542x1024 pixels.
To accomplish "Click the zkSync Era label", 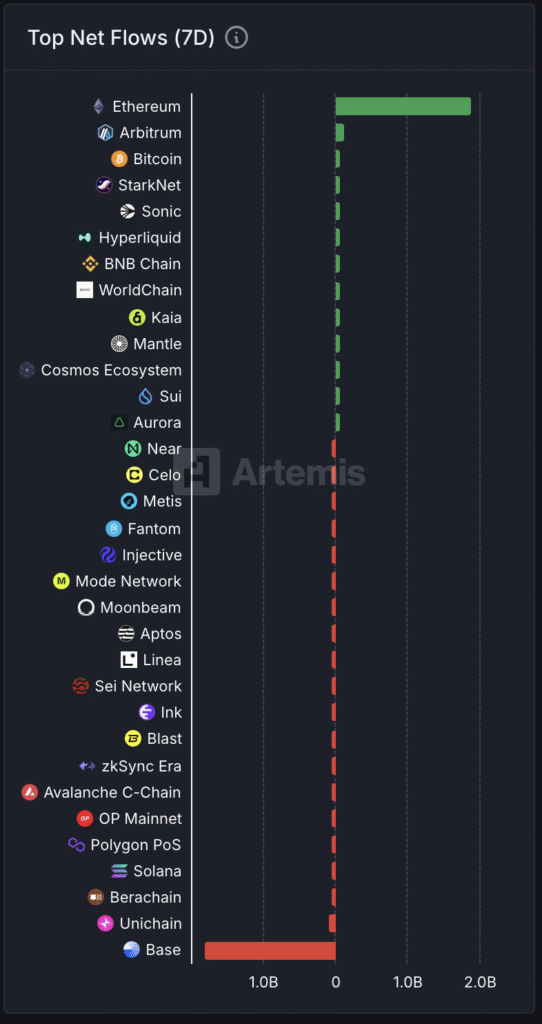I will (142, 766).
